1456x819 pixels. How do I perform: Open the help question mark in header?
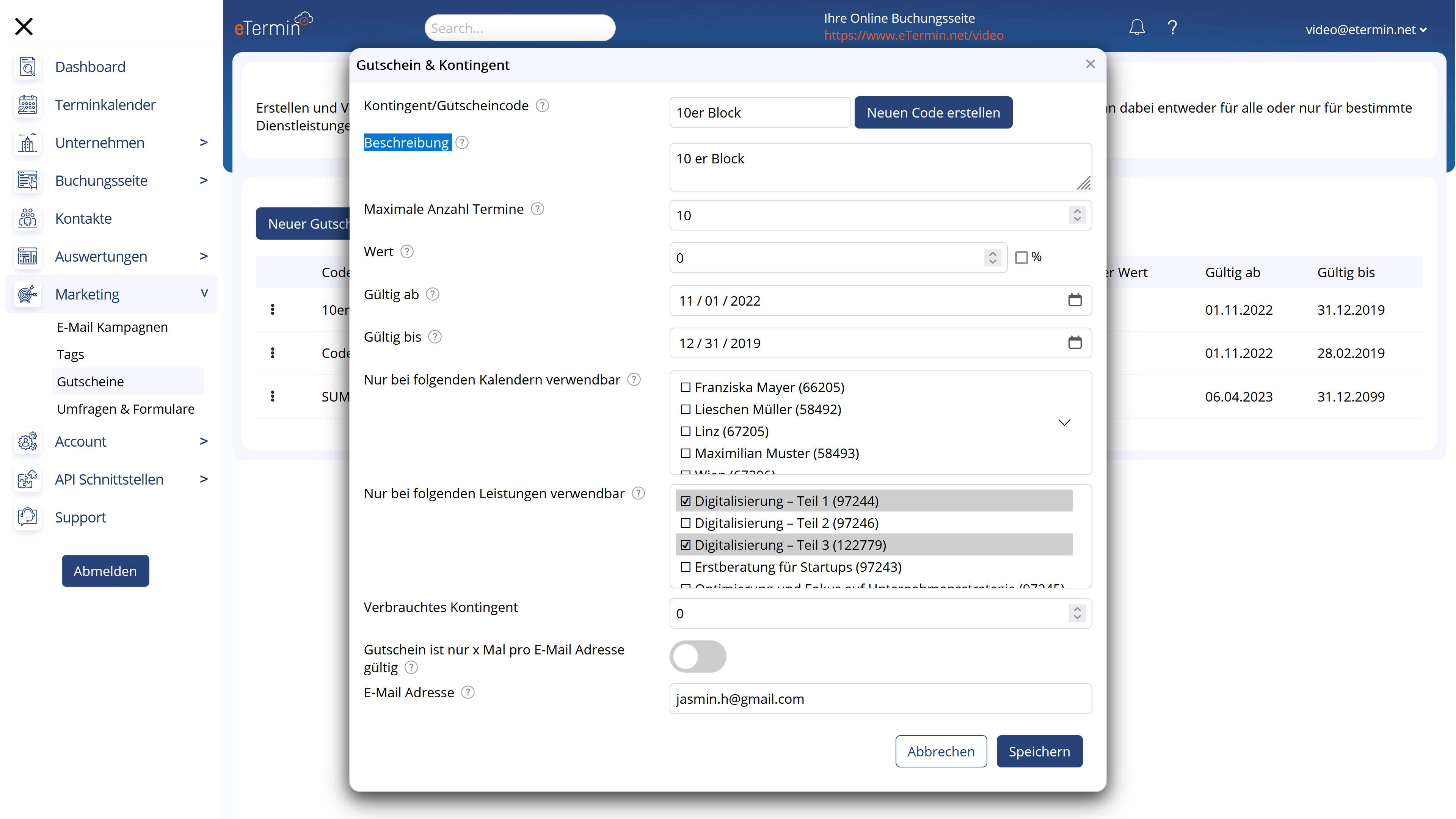(x=1172, y=27)
